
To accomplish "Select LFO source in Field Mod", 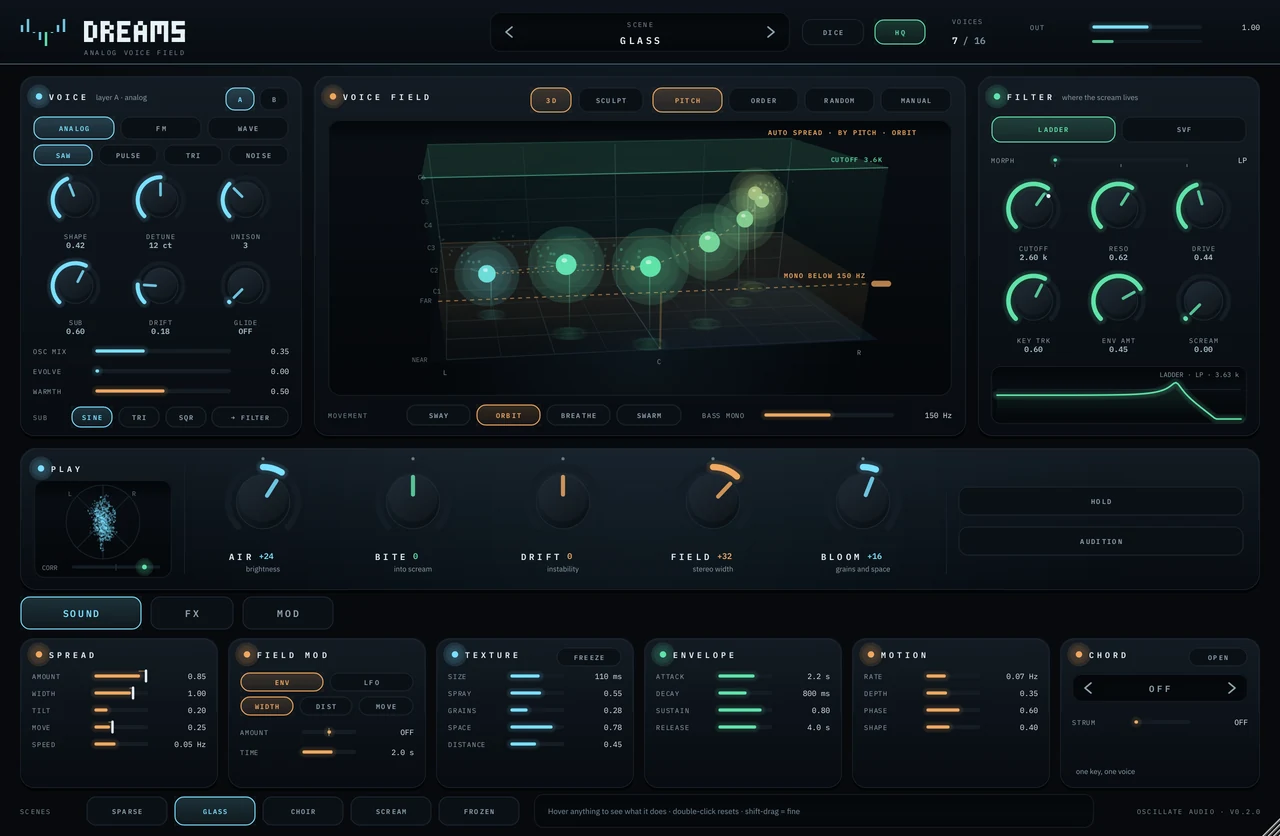I will pos(371,682).
